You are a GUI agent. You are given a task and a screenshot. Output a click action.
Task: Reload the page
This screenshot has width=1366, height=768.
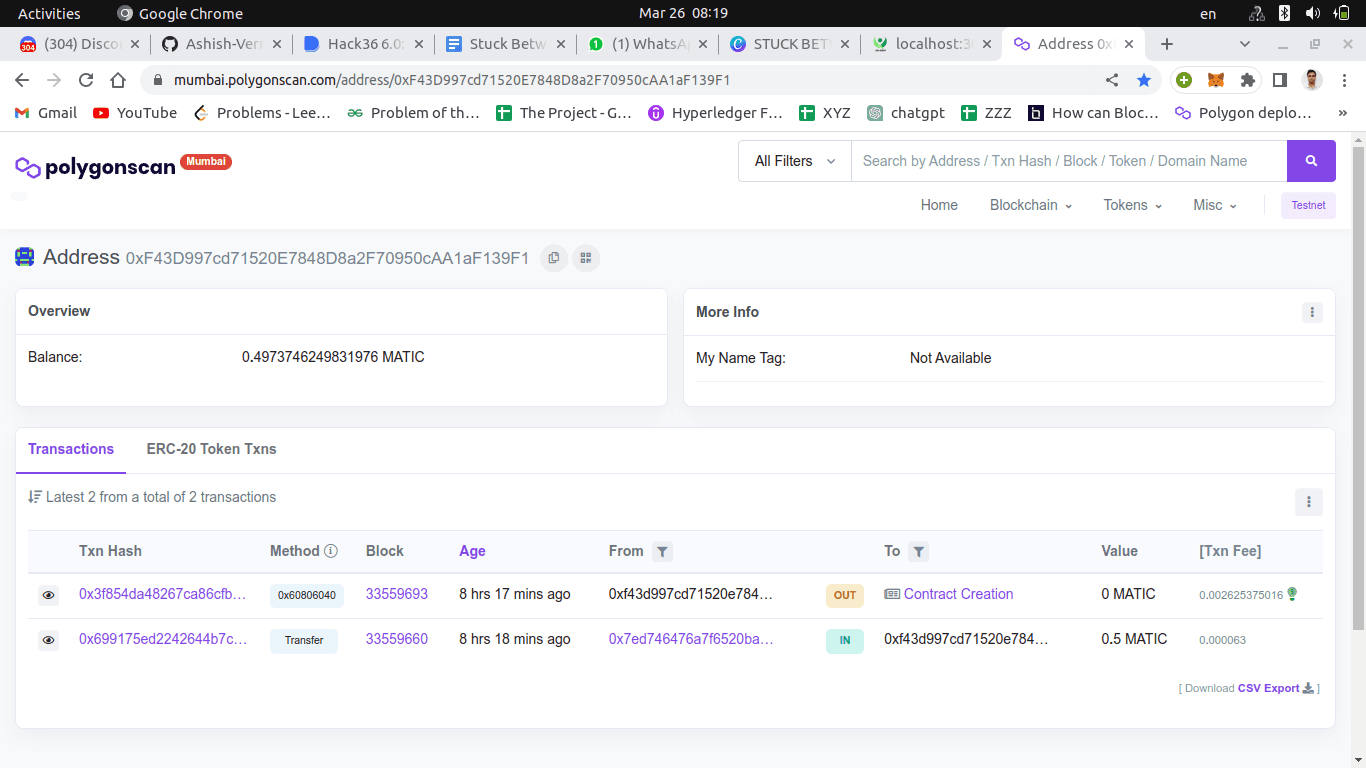tap(86, 80)
